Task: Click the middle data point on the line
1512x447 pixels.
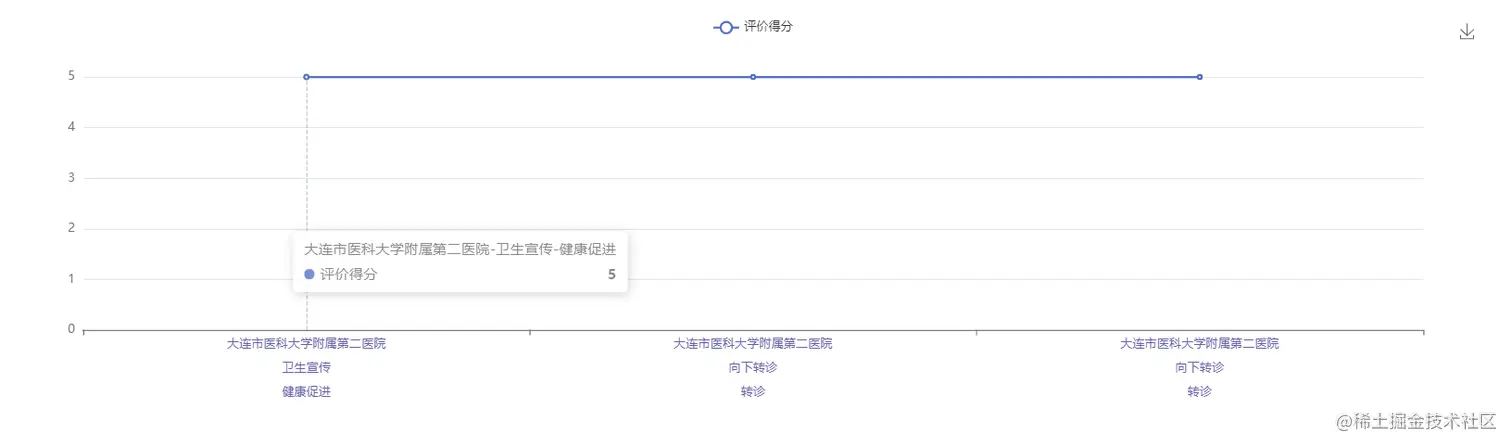Action: 753,77
